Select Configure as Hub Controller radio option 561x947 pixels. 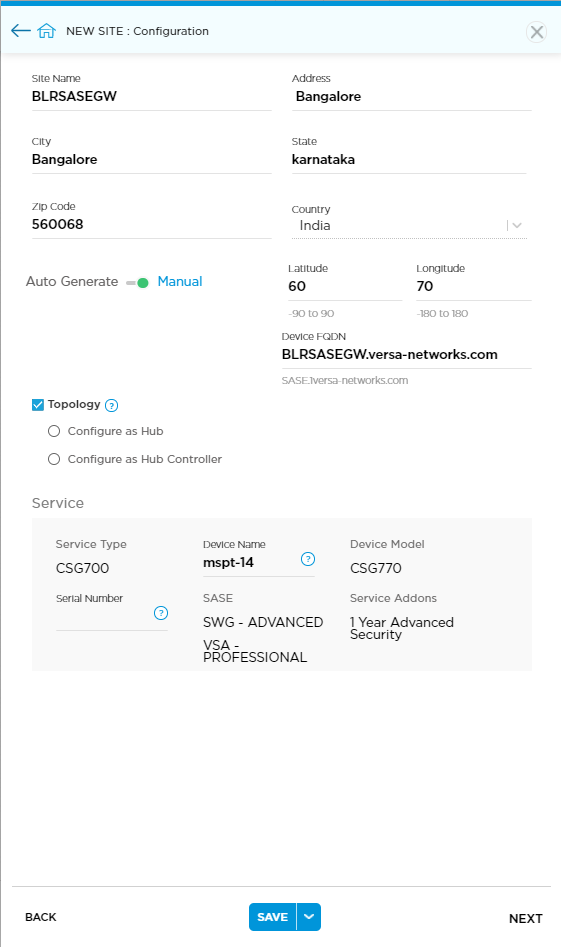pyautogui.click(x=54, y=459)
